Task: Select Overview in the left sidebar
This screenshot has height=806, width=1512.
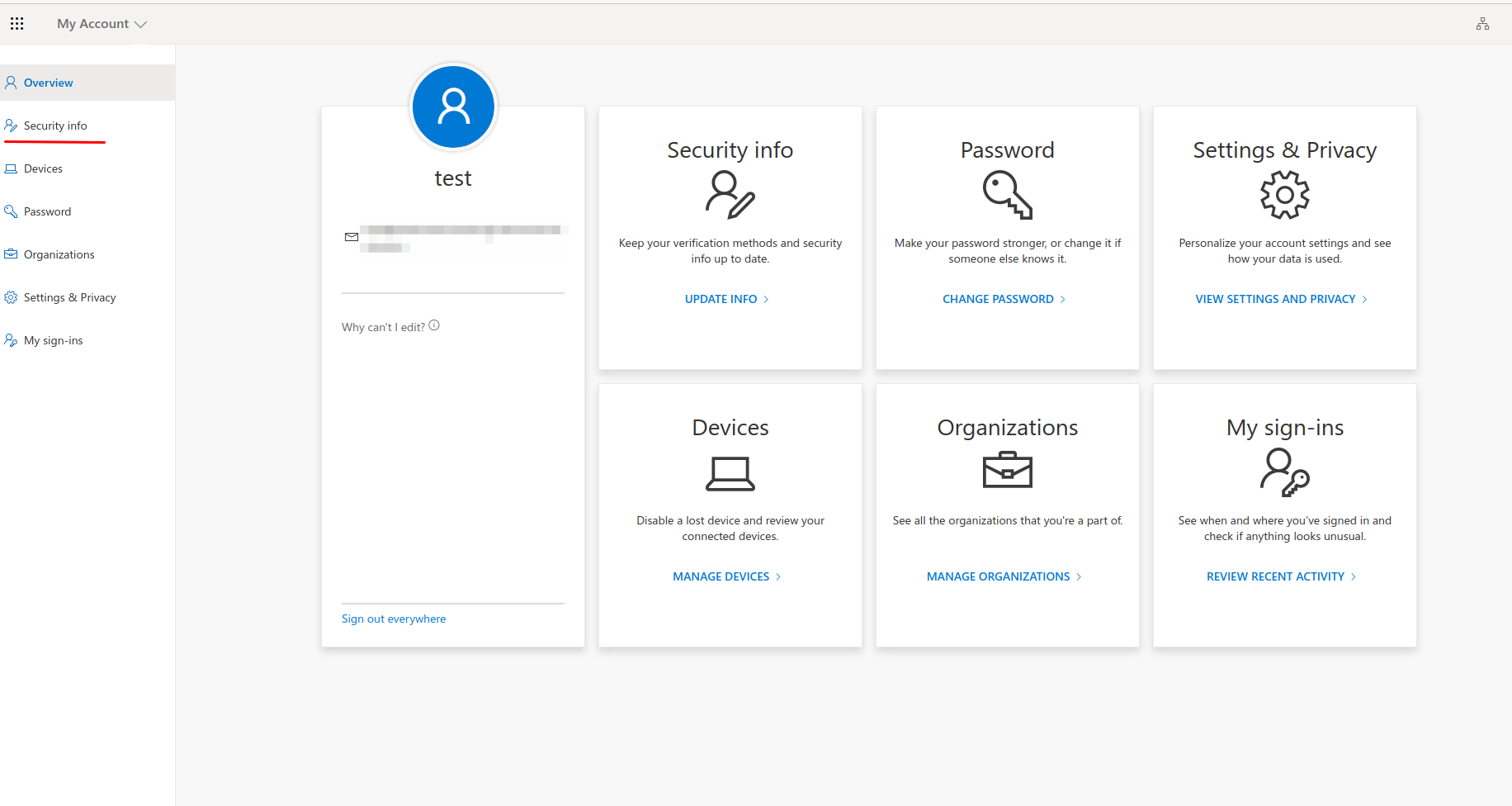Action: click(x=49, y=83)
